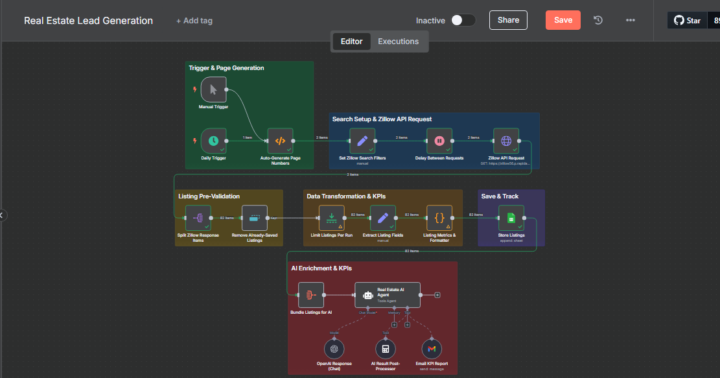Toggle the workflow Inactive switch
720x378 pixels.
(463, 20)
